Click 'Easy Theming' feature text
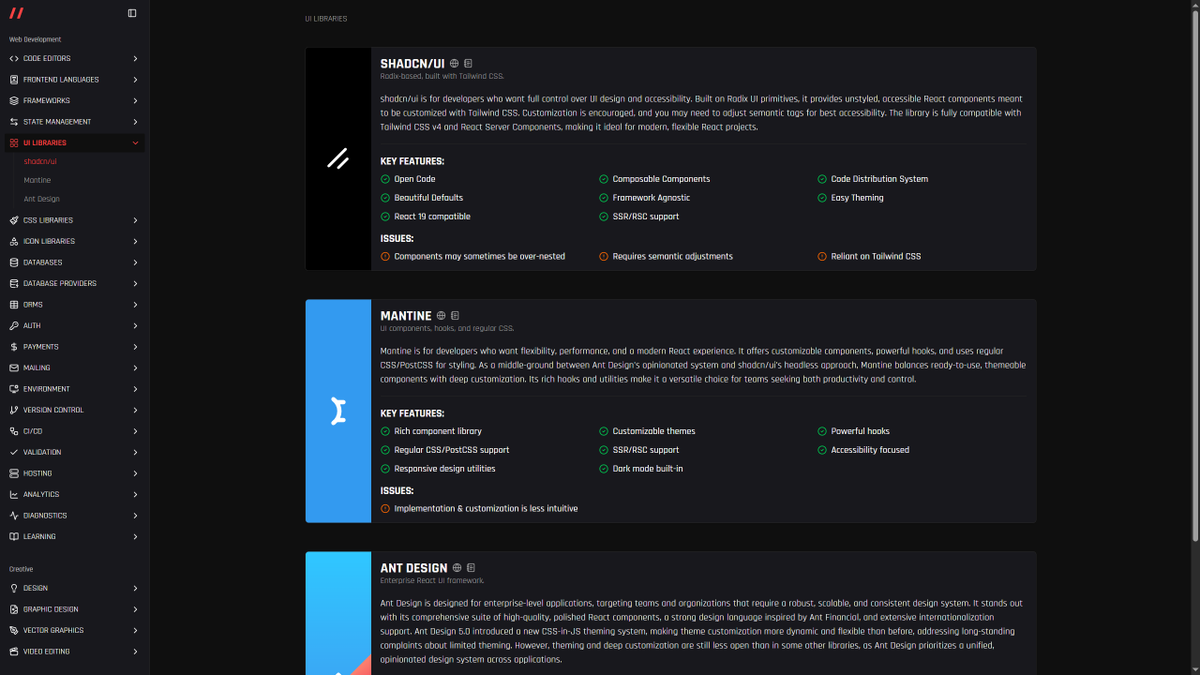This screenshot has height=675, width=1200. [x=857, y=198]
